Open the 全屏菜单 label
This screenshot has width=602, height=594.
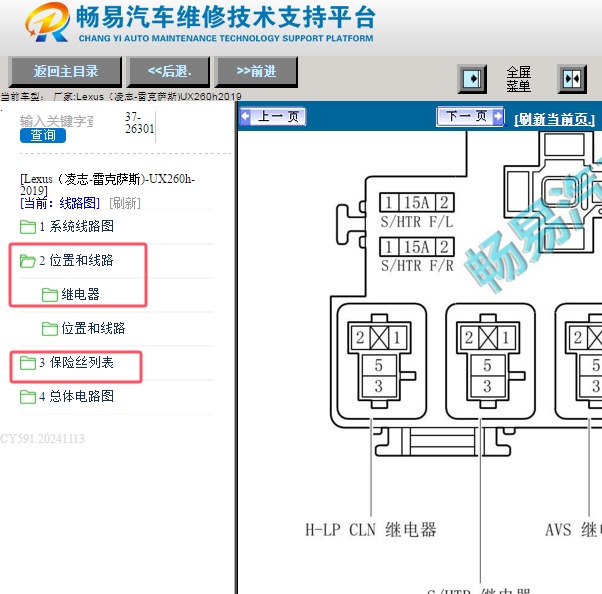(518, 79)
